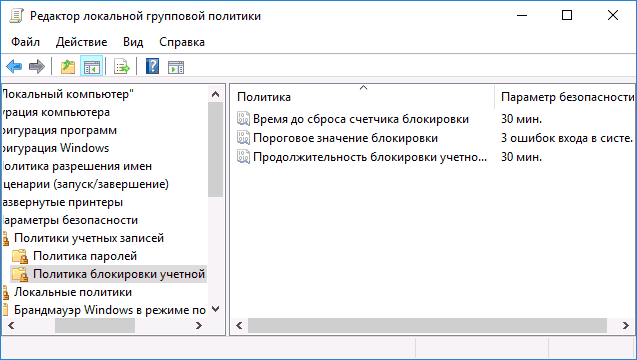Select Развернутые принтеры tree node
The image size is (637, 360).
tap(62, 202)
